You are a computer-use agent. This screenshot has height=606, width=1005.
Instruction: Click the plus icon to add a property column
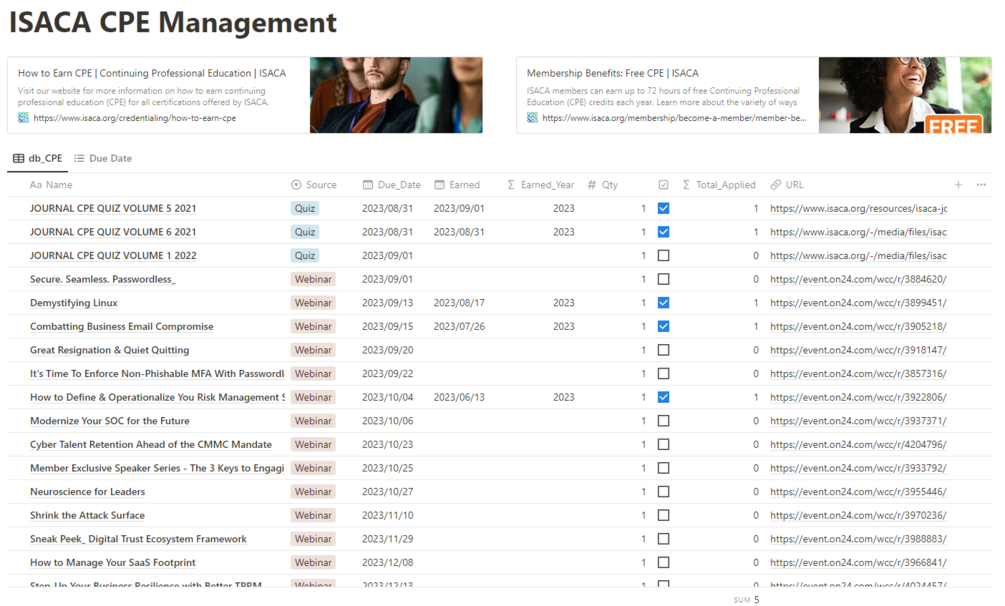click(x=958, y=185)
